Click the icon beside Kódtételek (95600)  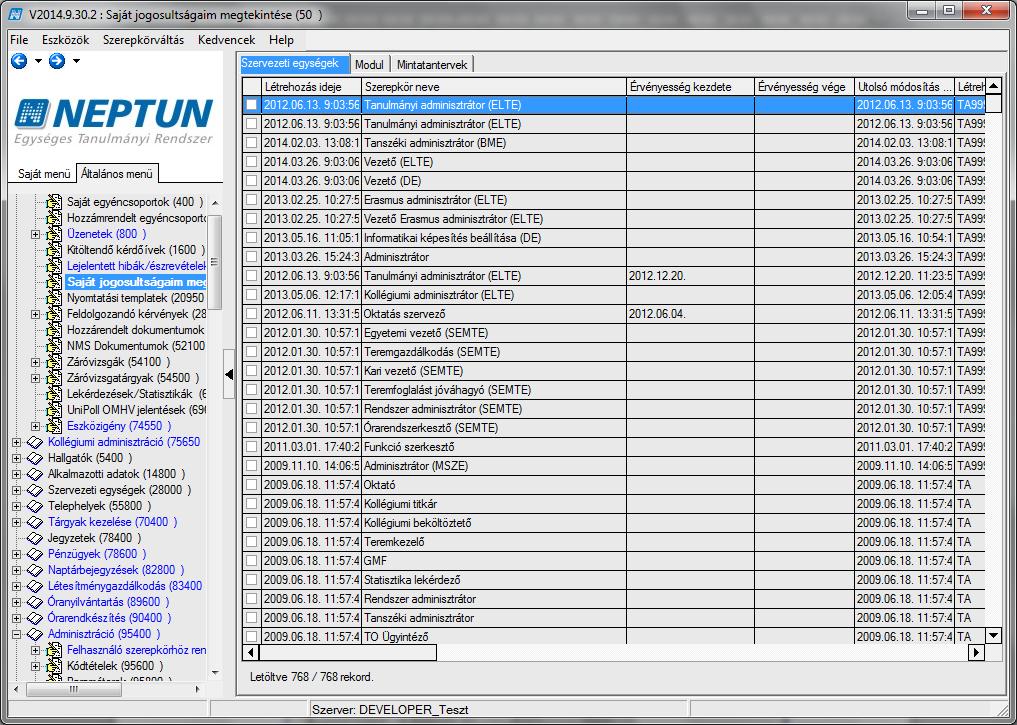(x=54, y=666)
